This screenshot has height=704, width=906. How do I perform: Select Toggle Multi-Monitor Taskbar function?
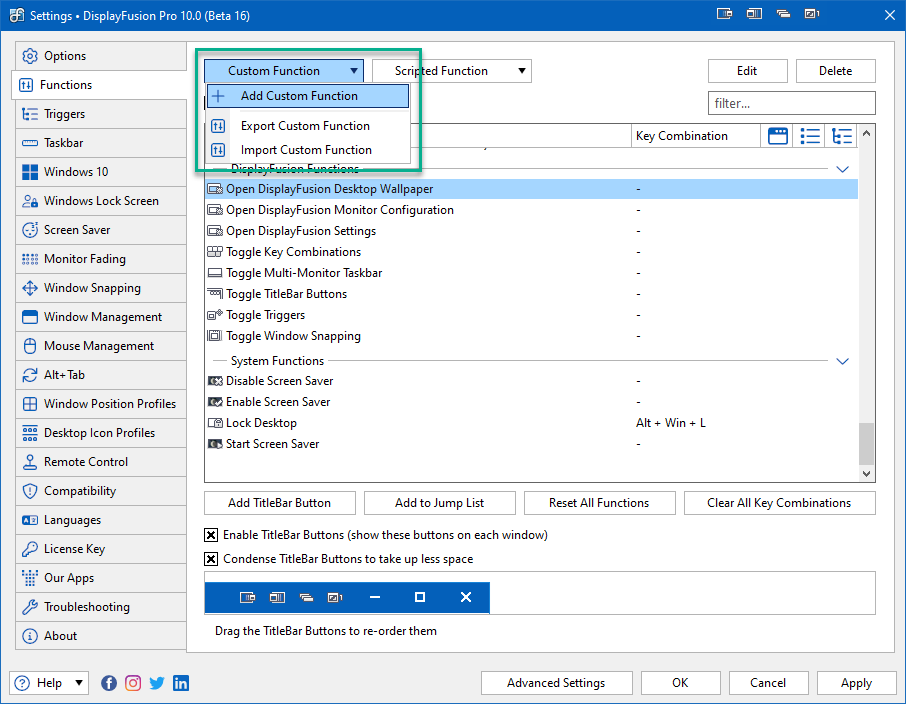(532, 273)
